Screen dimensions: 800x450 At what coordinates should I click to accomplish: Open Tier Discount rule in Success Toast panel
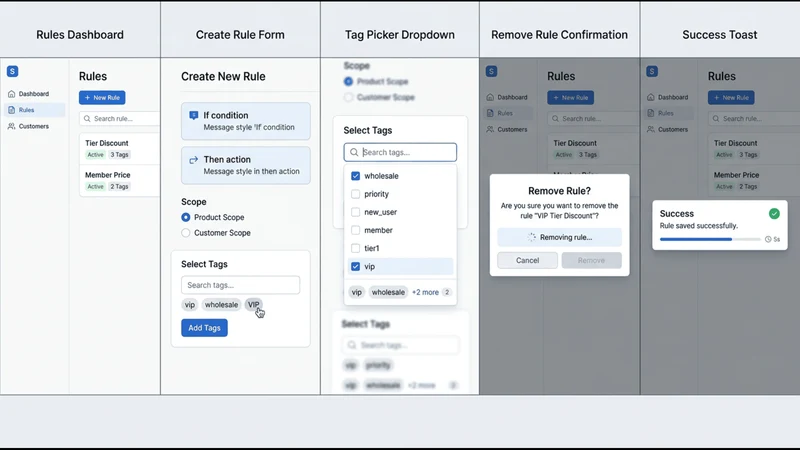[x=754, y=148]
